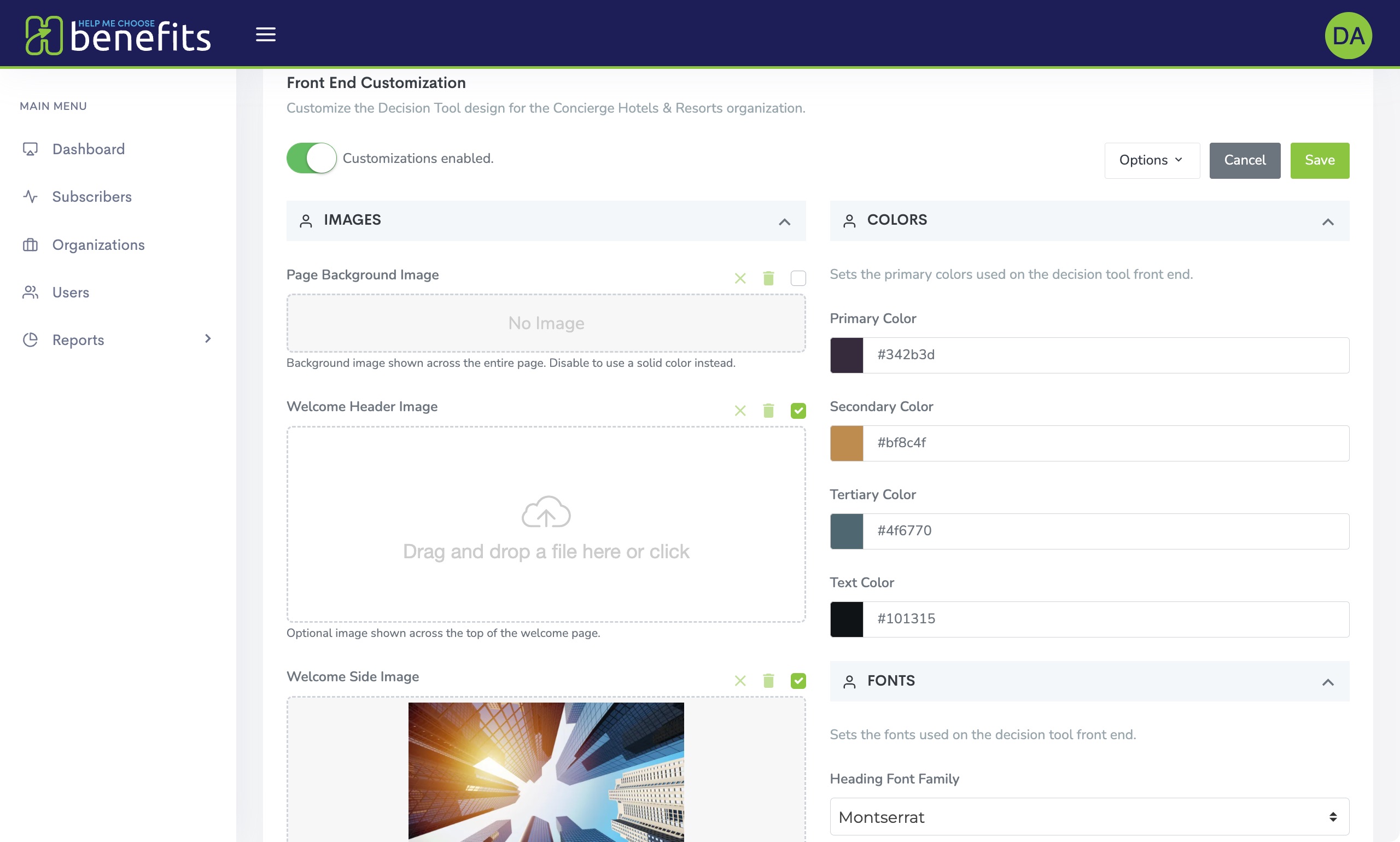
Task: Click the COLORS section title
Action: coord(897,220)
